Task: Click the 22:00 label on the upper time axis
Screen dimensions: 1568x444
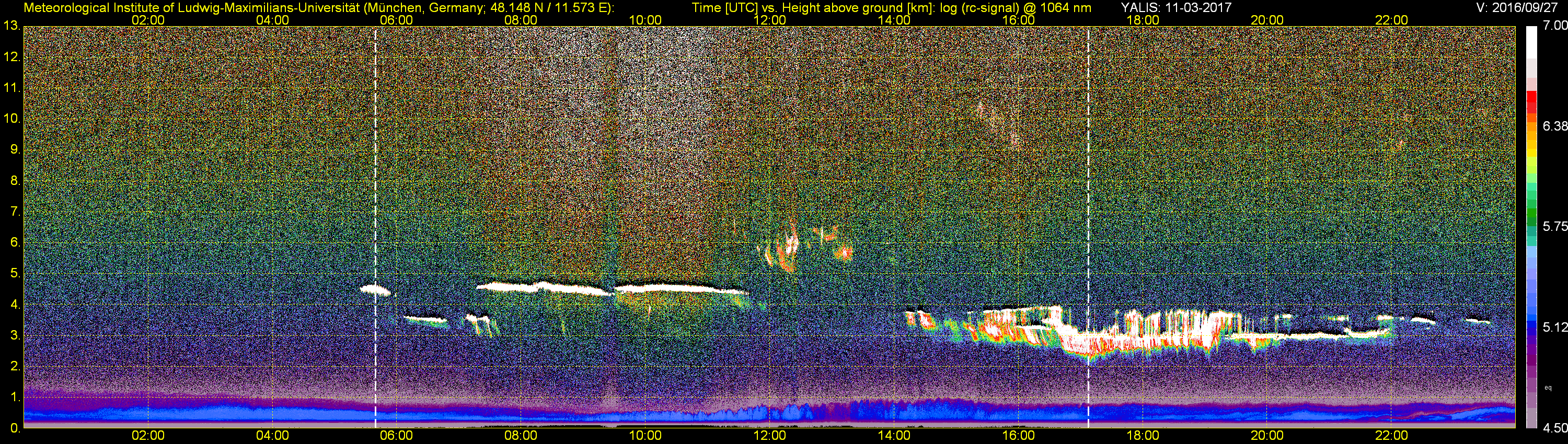Action: [1391, 20]
